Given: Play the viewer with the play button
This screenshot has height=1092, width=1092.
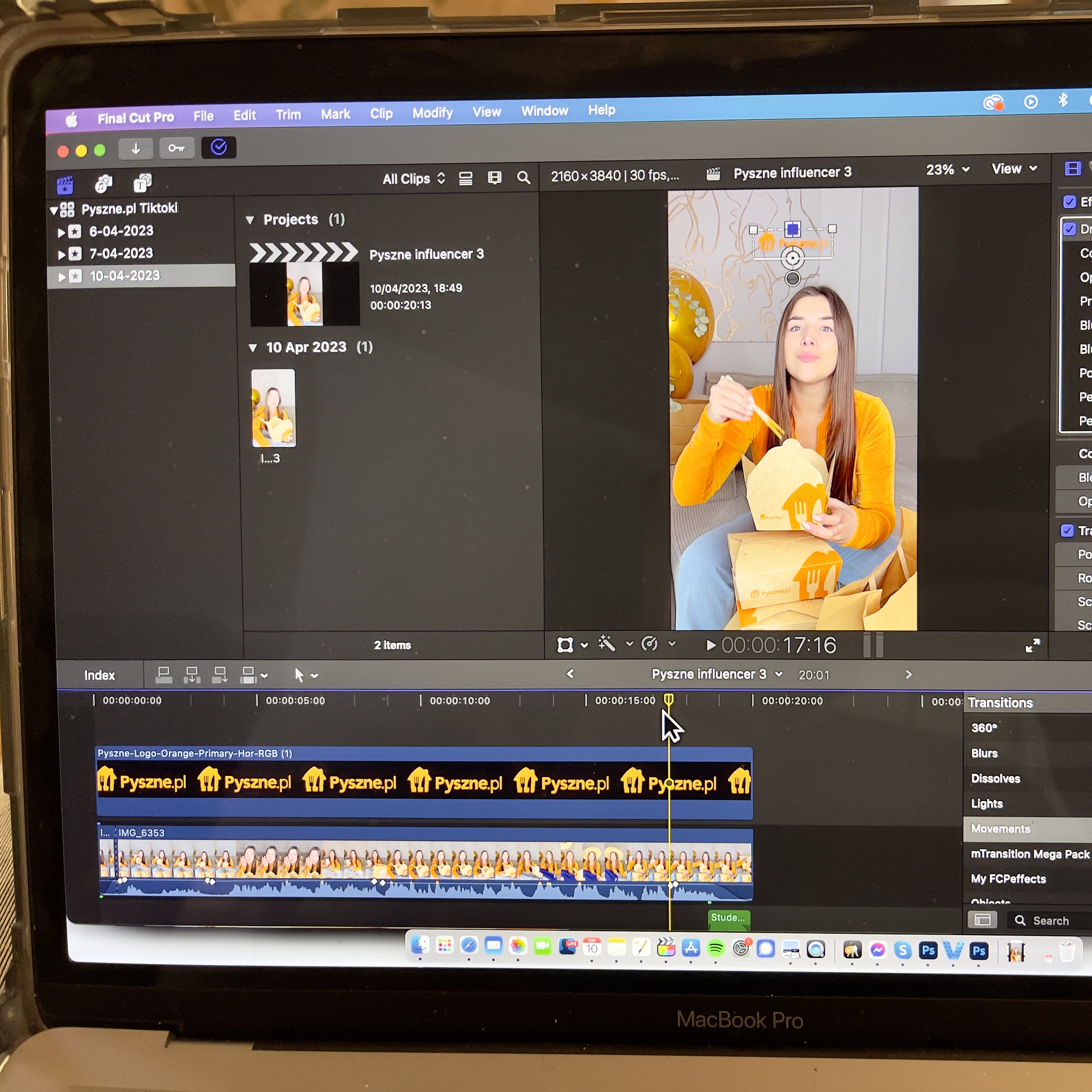Looking at the screenshot, I should (711, 645).
